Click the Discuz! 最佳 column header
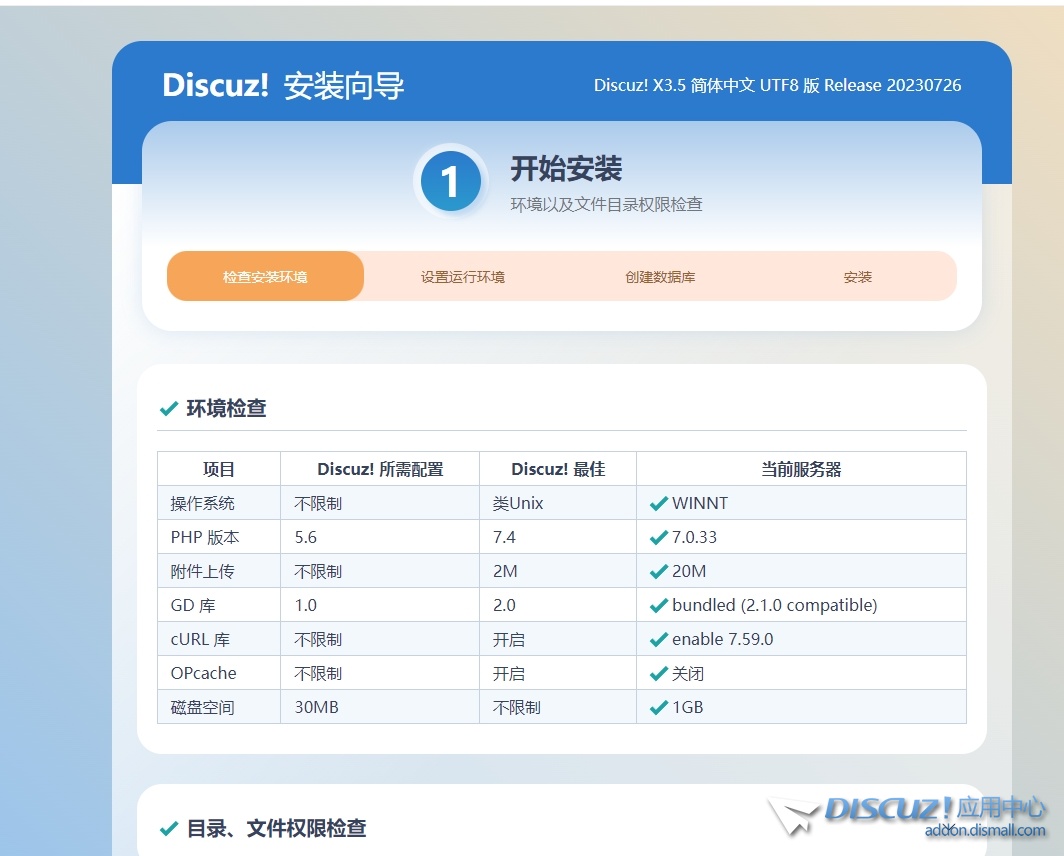Viewport: 1064px width, 856px height. tap(558, 469)
